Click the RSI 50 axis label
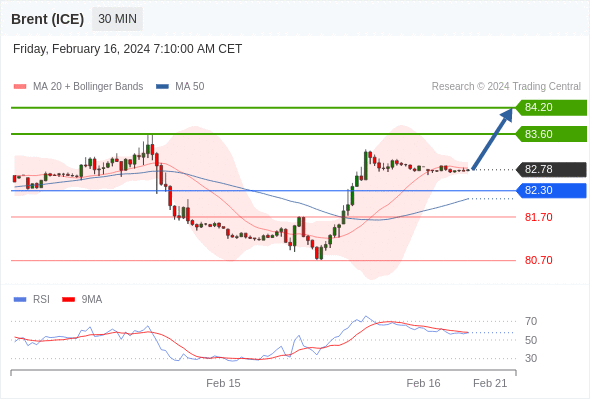 click(x=531, y=340)
